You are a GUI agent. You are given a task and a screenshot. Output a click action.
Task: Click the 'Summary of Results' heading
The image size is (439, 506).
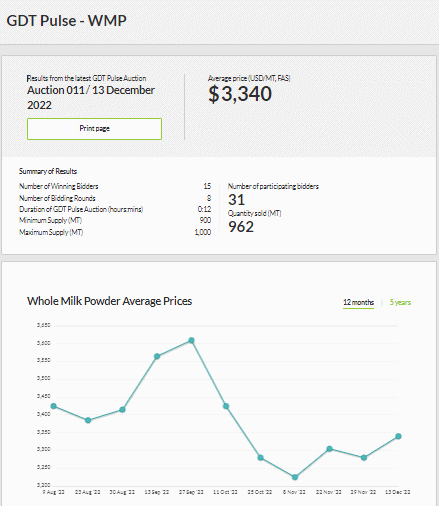point(48,171)
